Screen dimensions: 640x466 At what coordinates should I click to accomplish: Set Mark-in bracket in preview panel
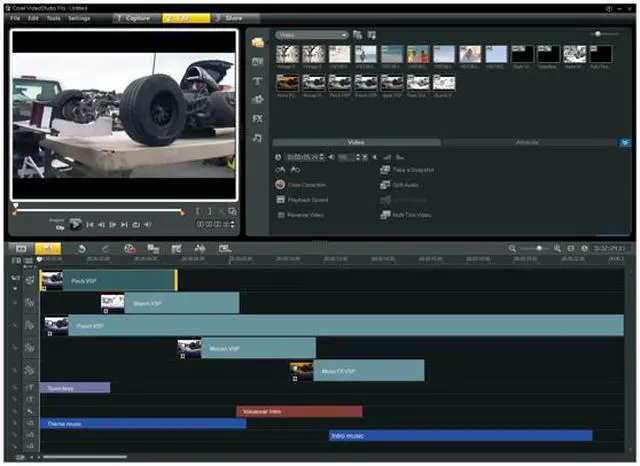click(198, 211)
